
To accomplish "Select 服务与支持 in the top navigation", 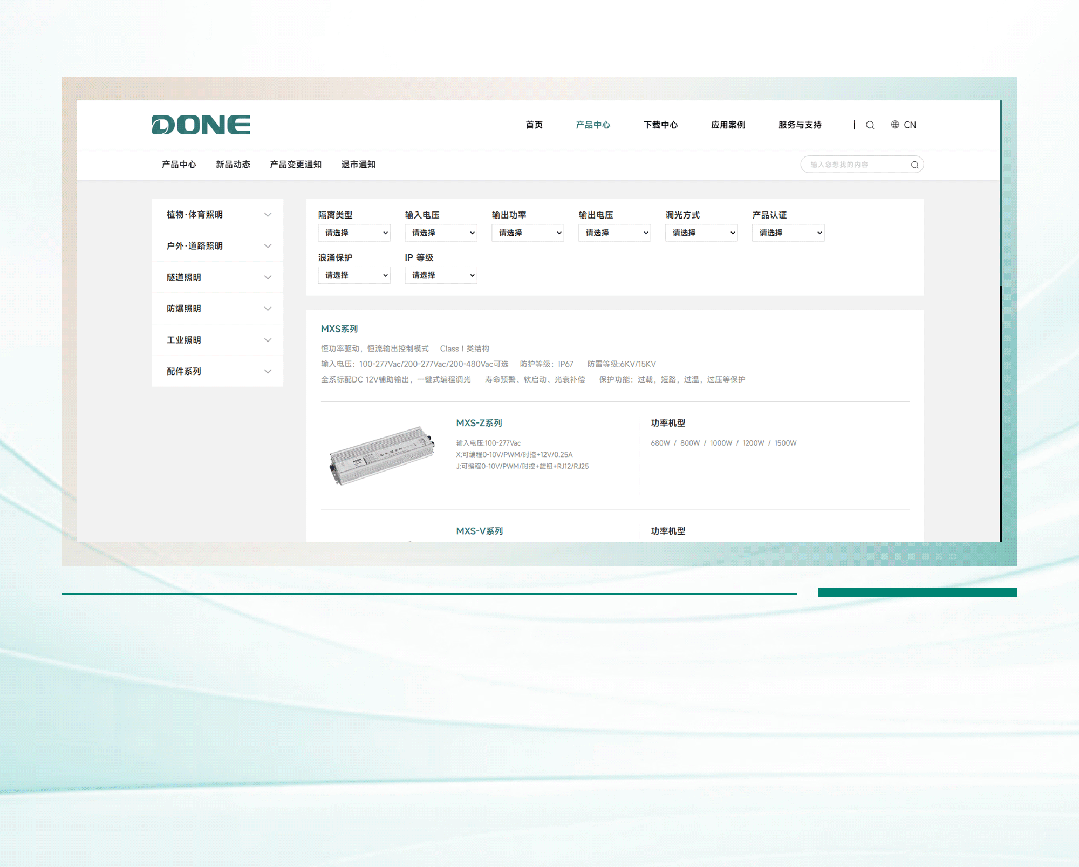I will (800, 125).
